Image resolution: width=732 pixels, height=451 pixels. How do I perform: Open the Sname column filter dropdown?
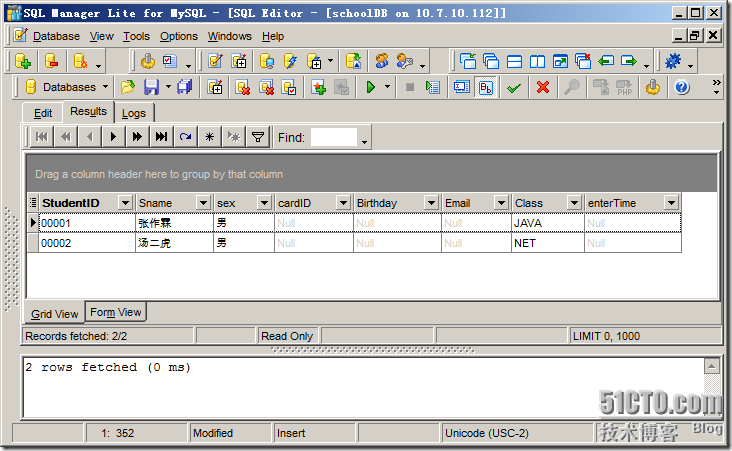pyautogui.click(x=203, y=203)
